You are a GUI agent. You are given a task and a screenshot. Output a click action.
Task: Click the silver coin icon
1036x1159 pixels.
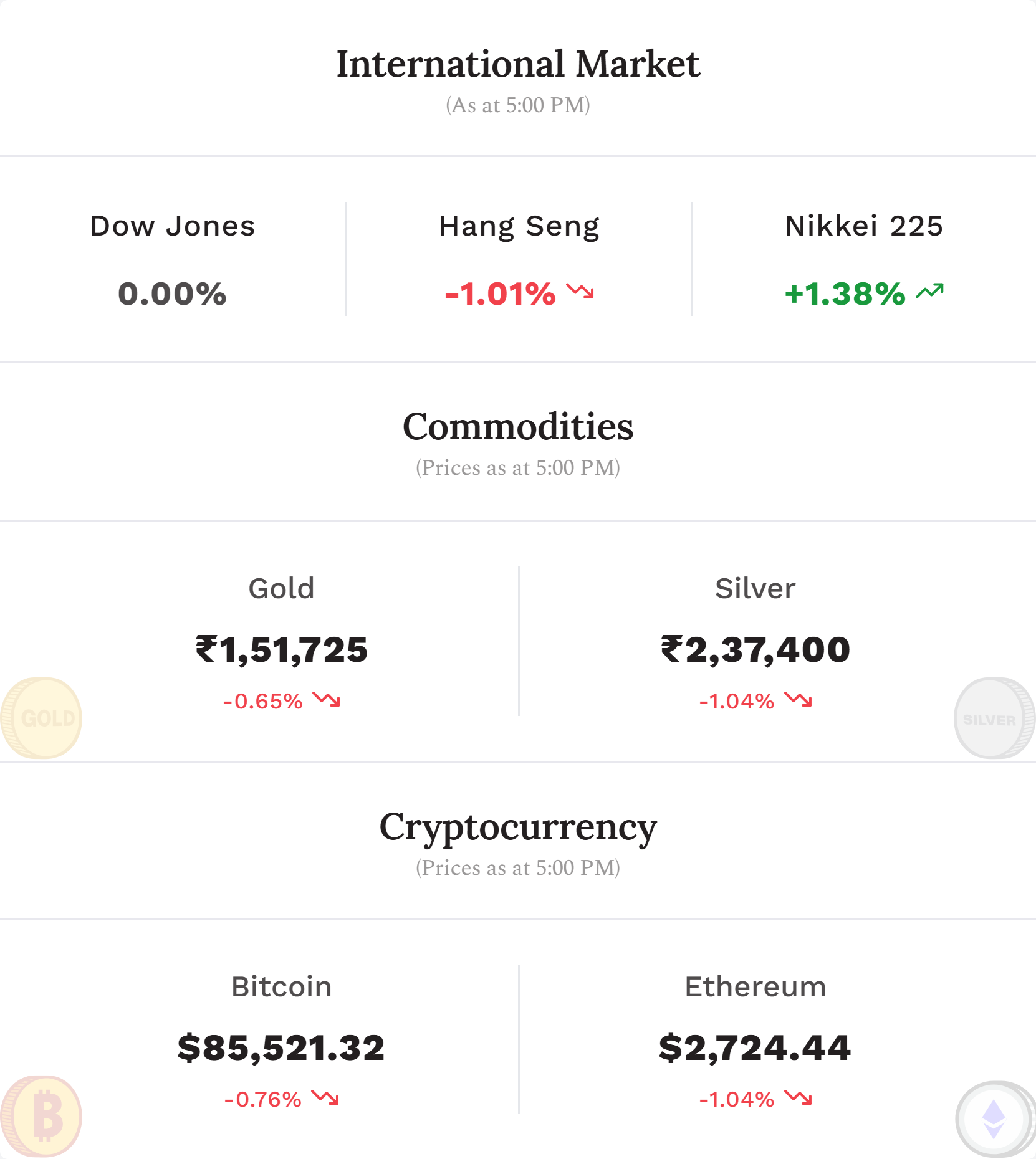point(995,718)
